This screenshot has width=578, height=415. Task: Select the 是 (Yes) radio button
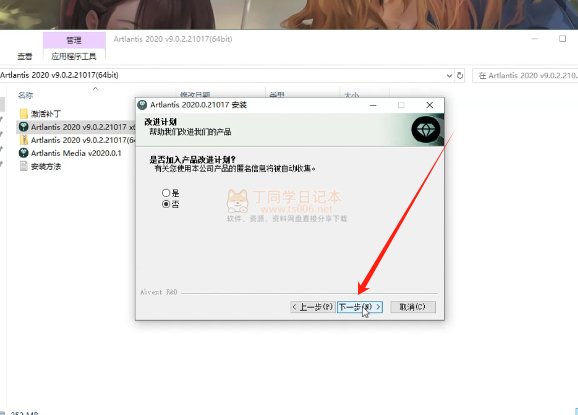[x=170, y=193]
